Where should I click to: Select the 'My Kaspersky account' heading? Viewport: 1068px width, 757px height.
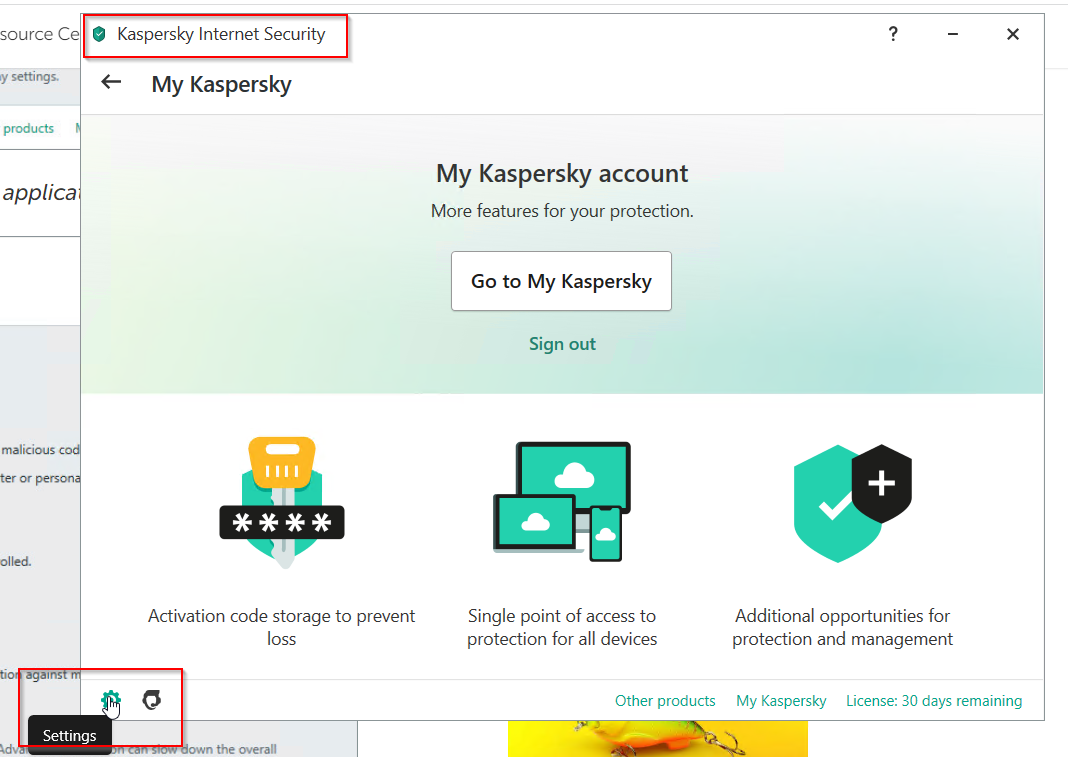pos(562,174)
